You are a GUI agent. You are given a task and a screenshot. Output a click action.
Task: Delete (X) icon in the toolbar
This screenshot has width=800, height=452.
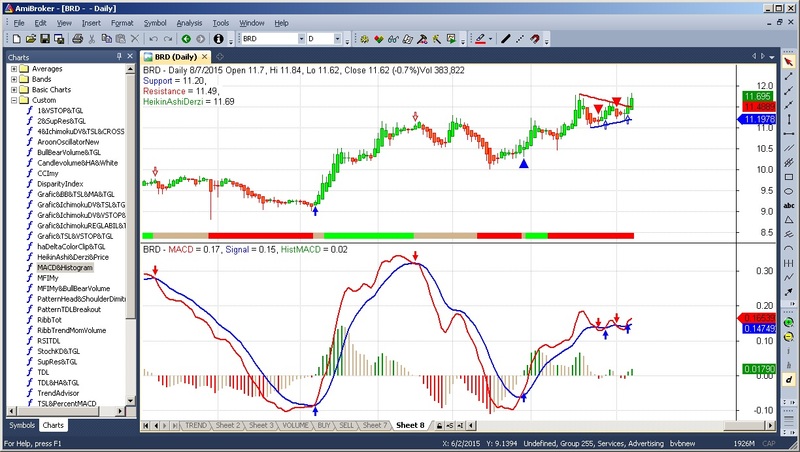click(x=135, y=39)
